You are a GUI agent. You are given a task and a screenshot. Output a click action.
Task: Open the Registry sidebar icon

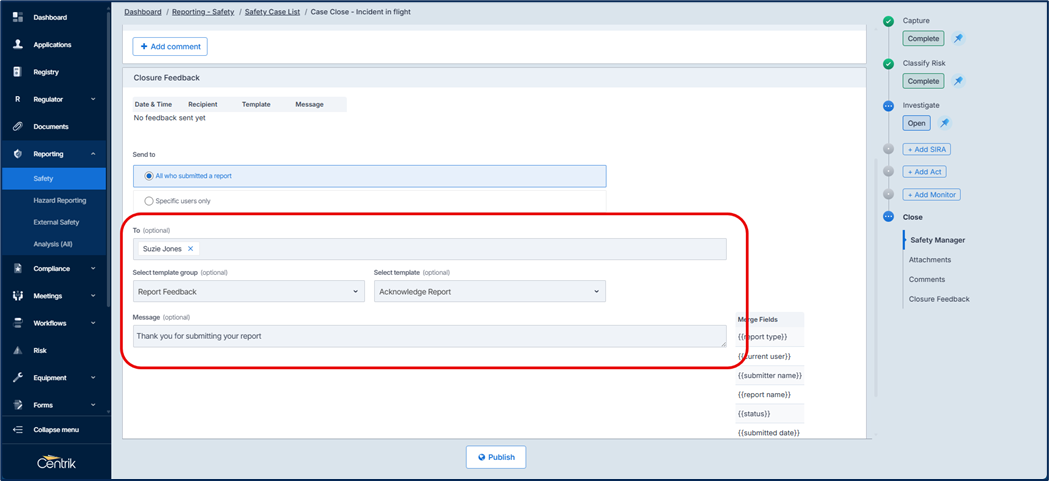click(18, 72)
